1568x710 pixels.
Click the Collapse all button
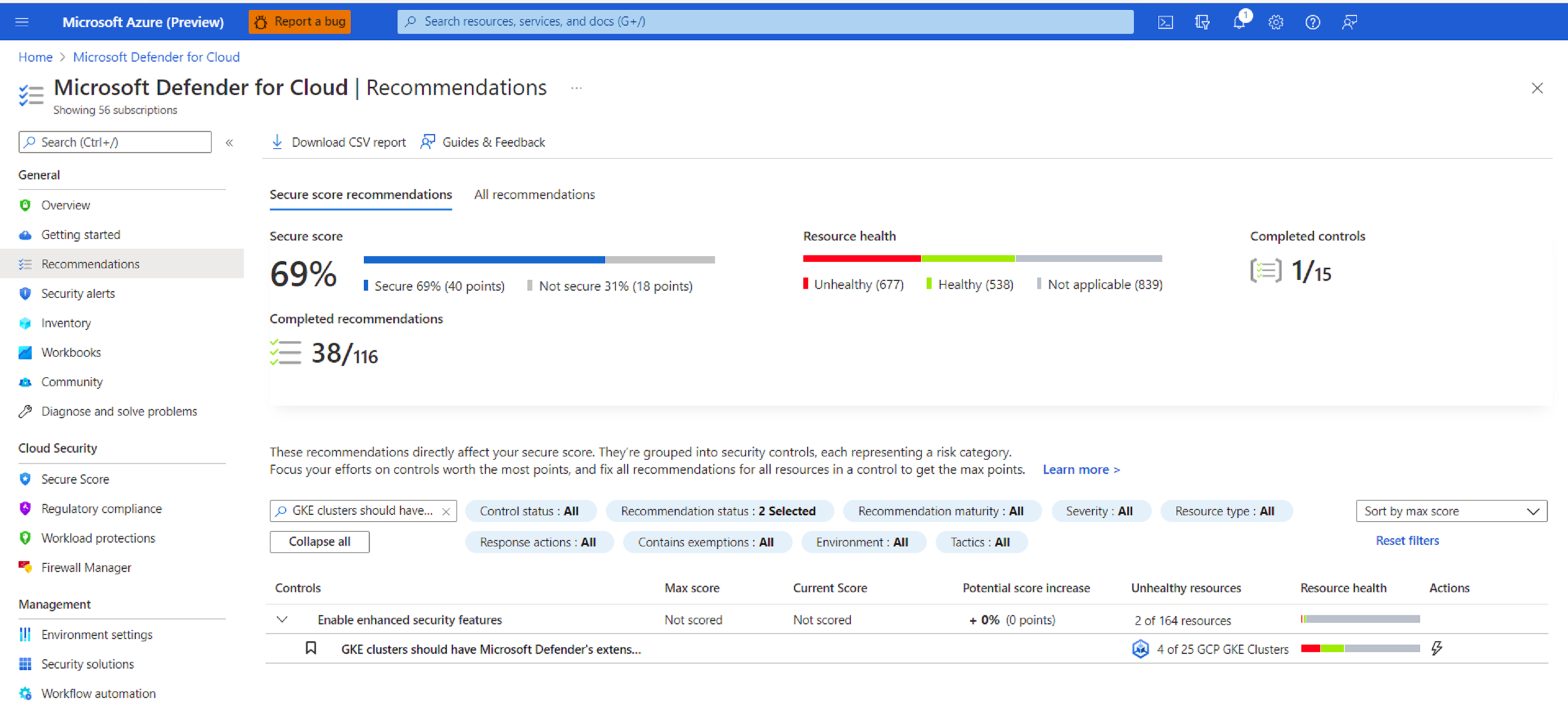click(319, 541)
